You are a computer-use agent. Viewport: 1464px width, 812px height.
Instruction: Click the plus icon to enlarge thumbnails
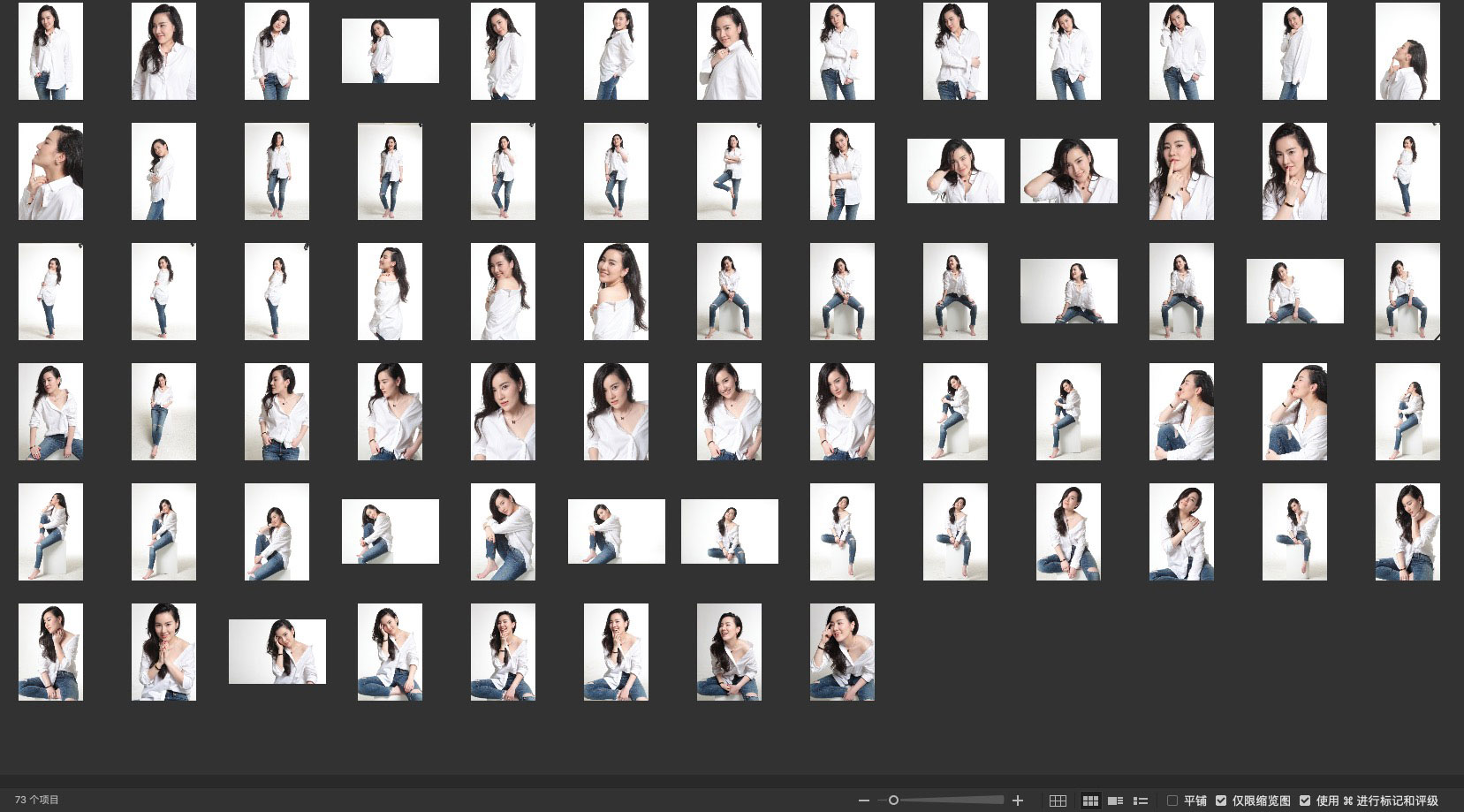tap(1018, 801)
